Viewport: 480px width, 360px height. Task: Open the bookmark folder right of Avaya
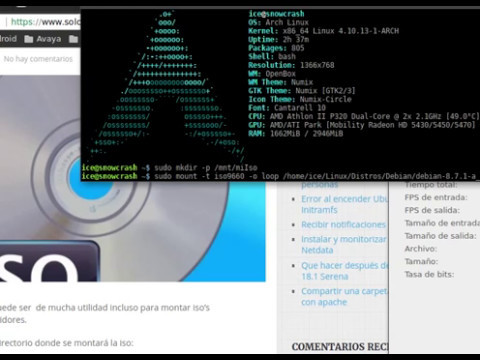click(x=73, y=39)
